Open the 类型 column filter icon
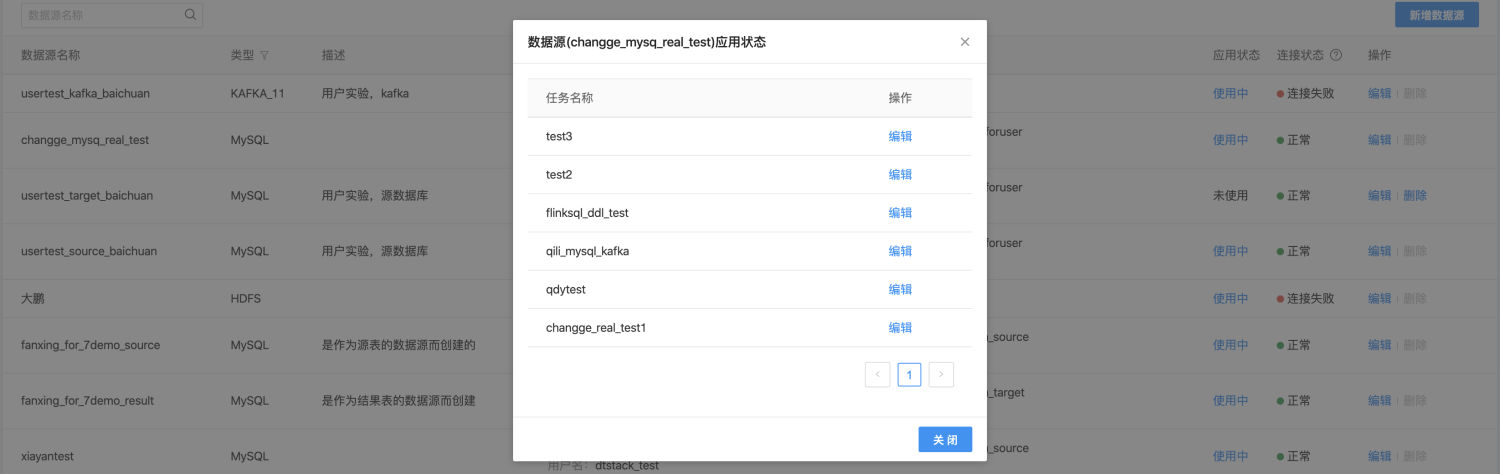 (265, 55)
